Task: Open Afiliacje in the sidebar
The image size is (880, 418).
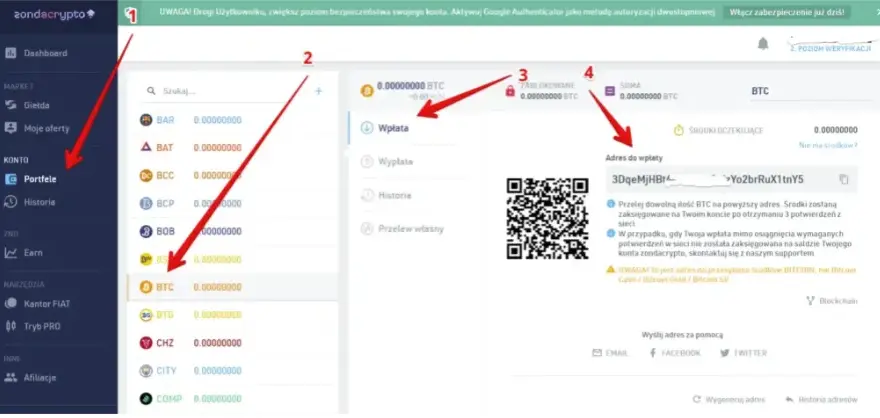Action: 31,377
